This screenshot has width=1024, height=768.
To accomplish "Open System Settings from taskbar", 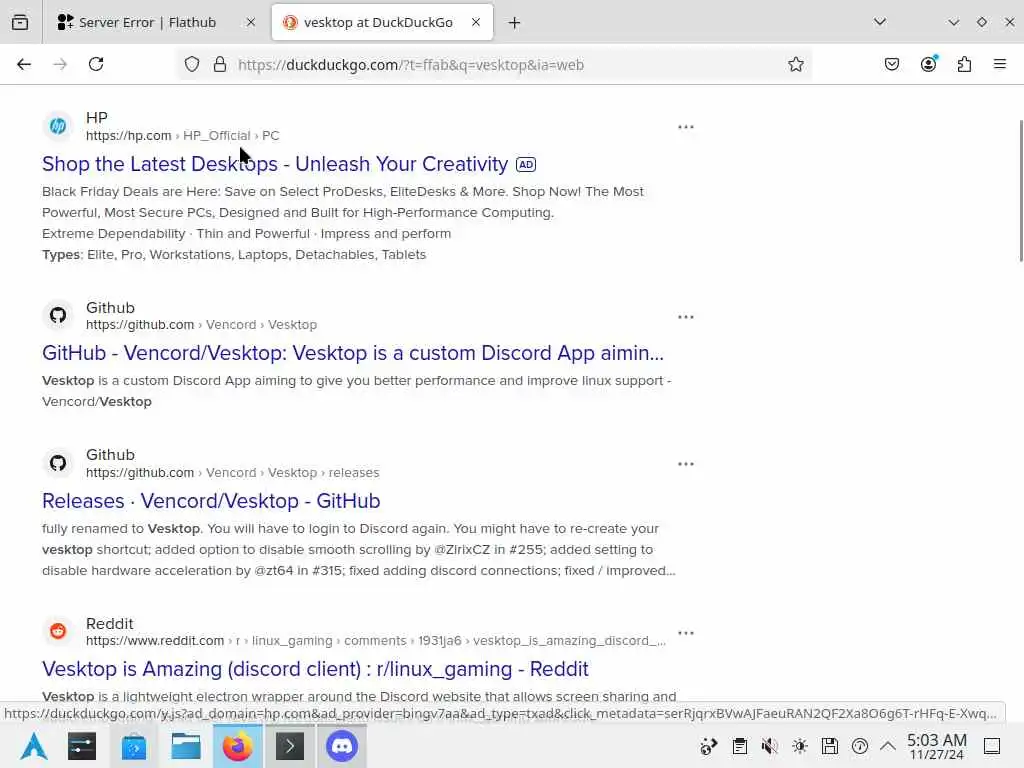I will [82, 746].
